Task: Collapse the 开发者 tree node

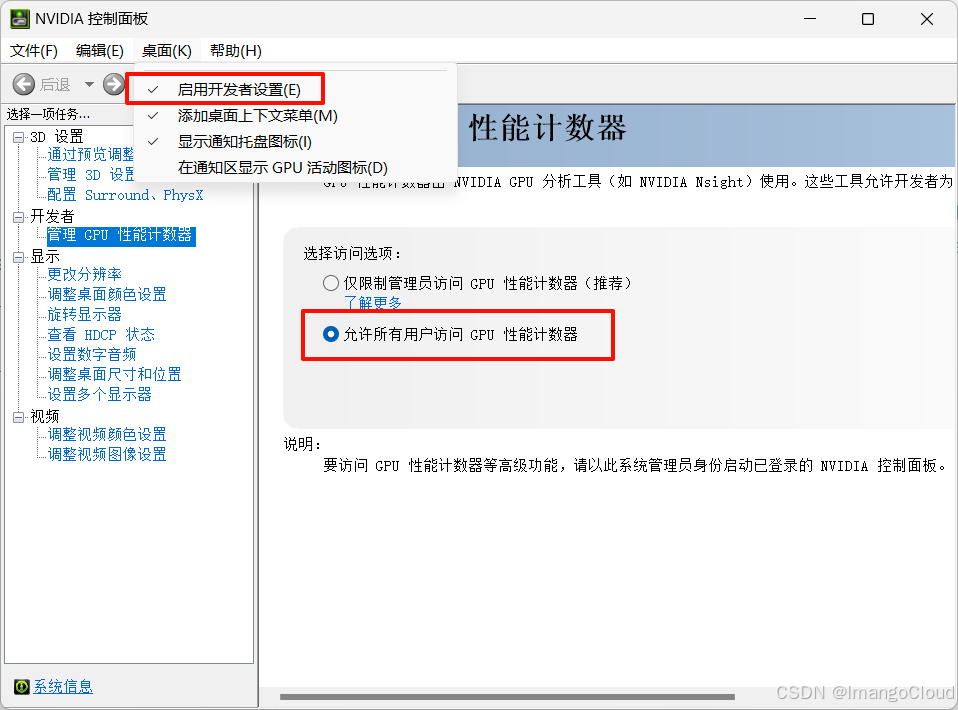Action: tap(19, 217)
